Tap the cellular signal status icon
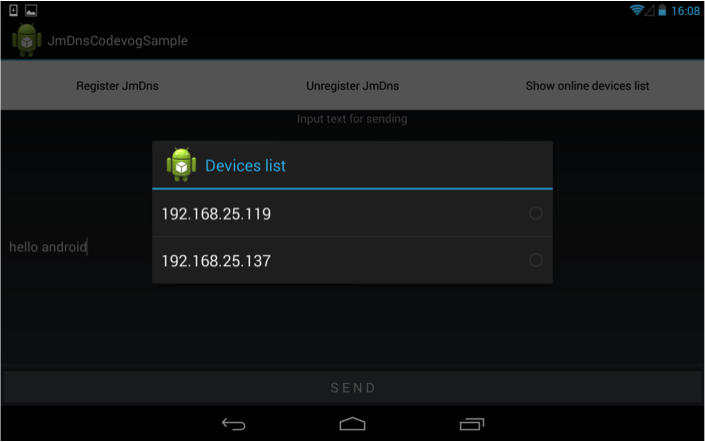This screenshot has height=442, width=705. 650,10
